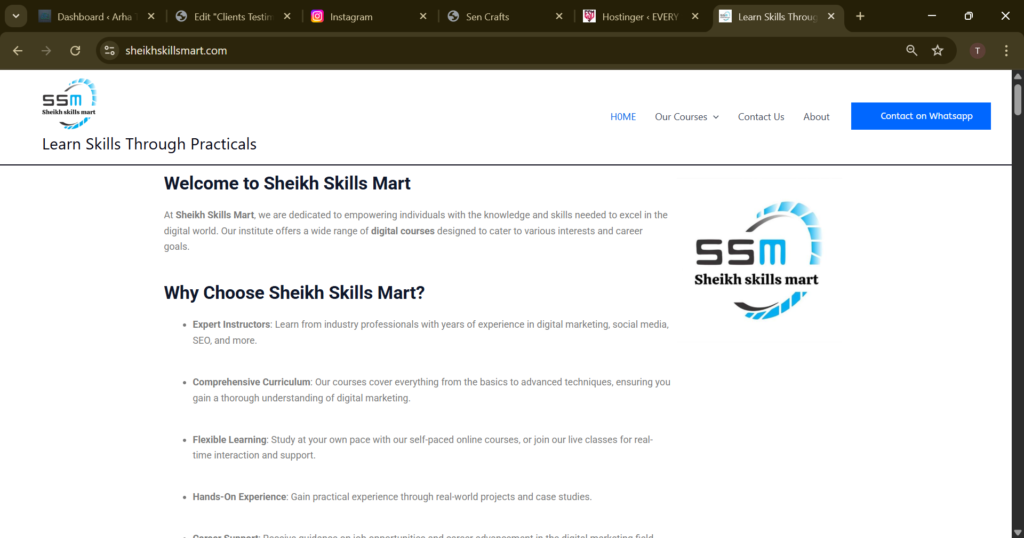Go forward to the next page
This screenshot has width=1024, height=538.
tap(46, 50)
